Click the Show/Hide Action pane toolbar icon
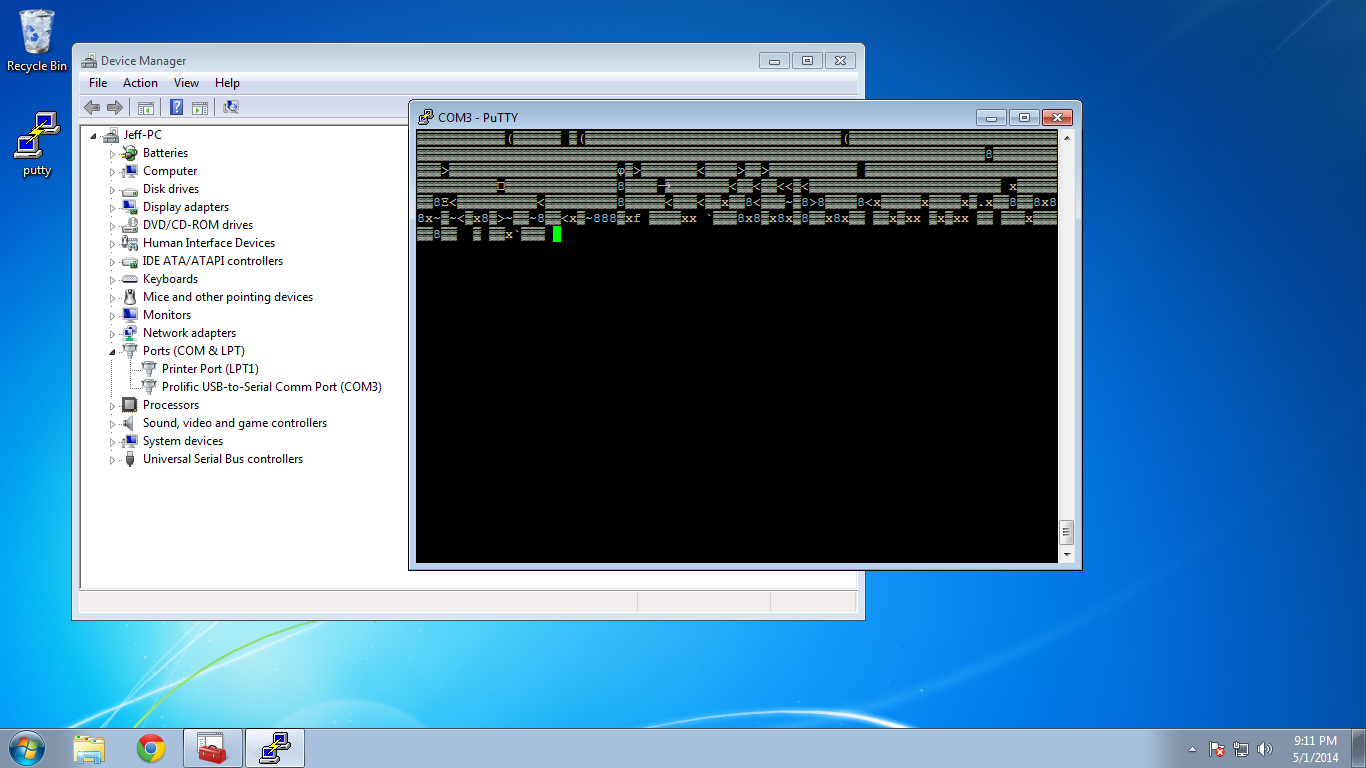Image resolution: width=1366 pixels, height=768 pixels. [199, 107]
